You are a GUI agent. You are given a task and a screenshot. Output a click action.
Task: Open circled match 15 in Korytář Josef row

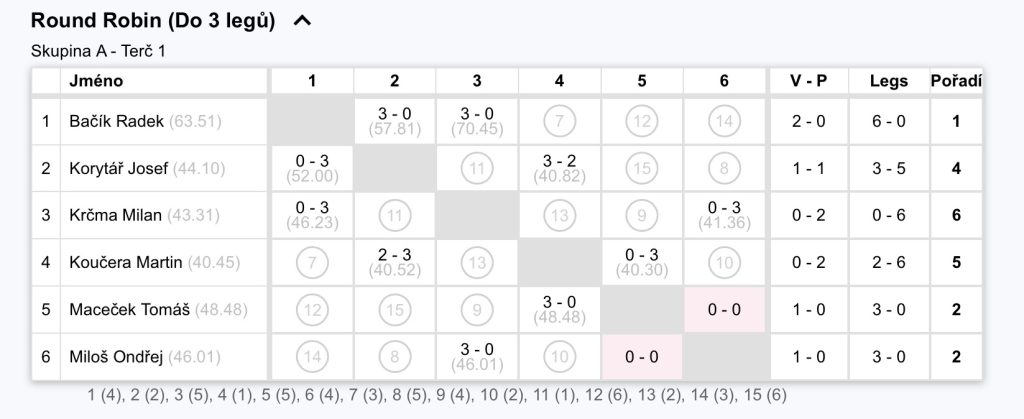tap(641, 168)
